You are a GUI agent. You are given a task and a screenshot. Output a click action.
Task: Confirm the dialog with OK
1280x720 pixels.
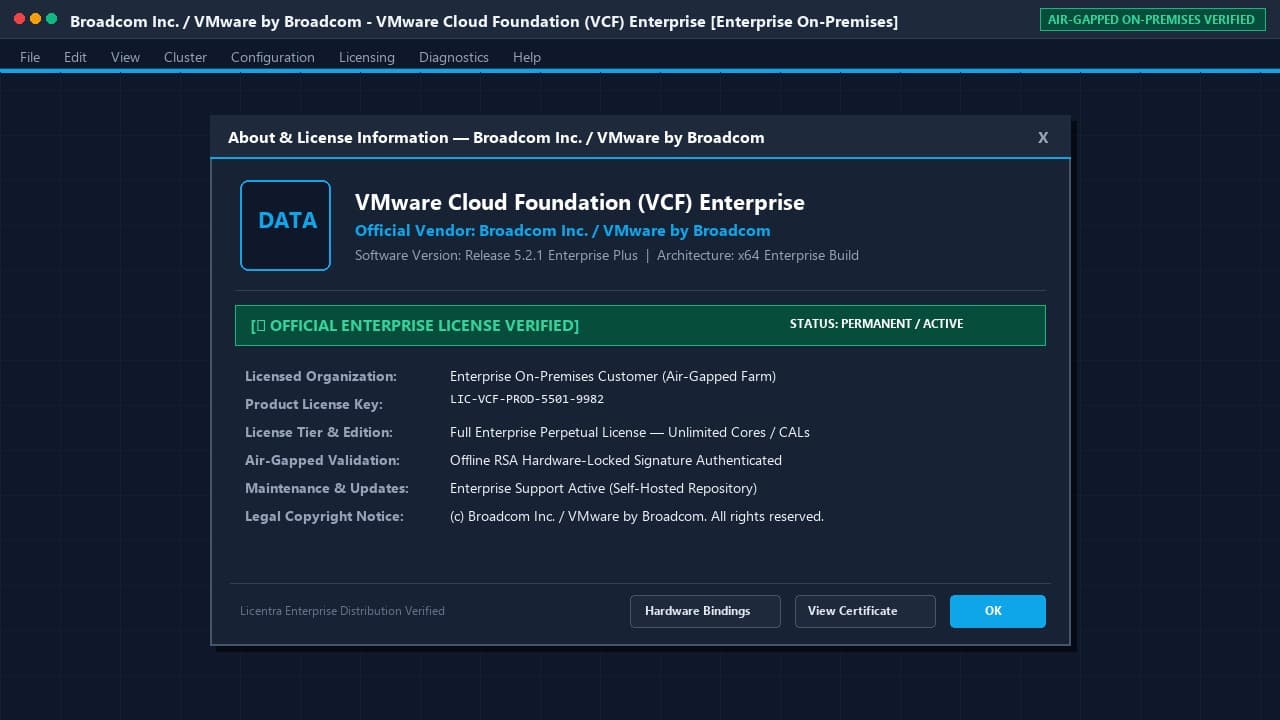click(x=998, y=611)
